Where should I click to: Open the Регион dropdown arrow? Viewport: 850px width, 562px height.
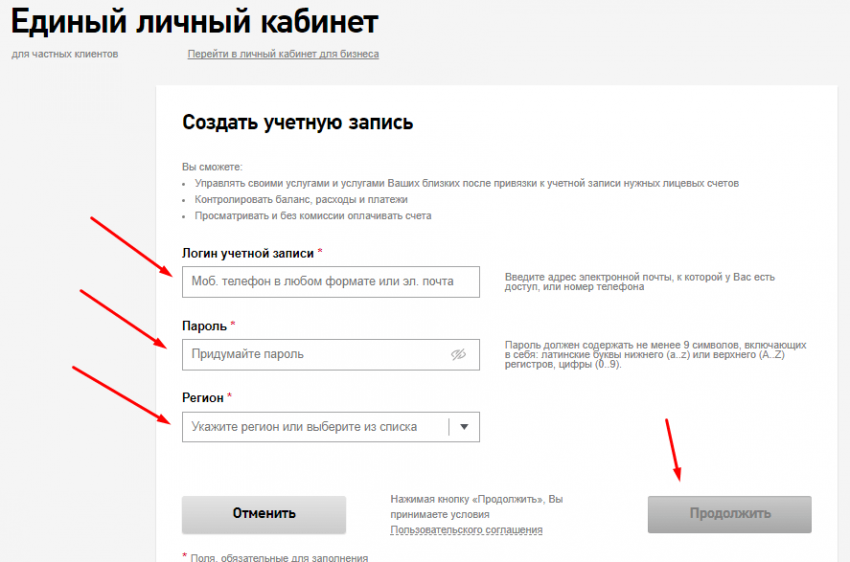(464, 427)
